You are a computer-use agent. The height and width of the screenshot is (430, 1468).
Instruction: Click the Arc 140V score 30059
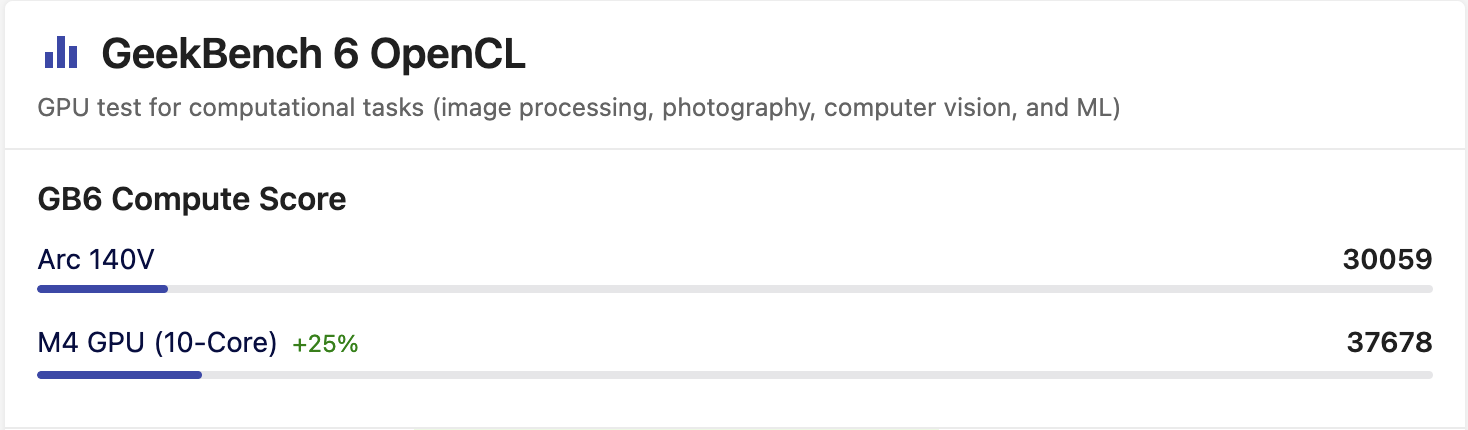click(x=1387, y=260)
